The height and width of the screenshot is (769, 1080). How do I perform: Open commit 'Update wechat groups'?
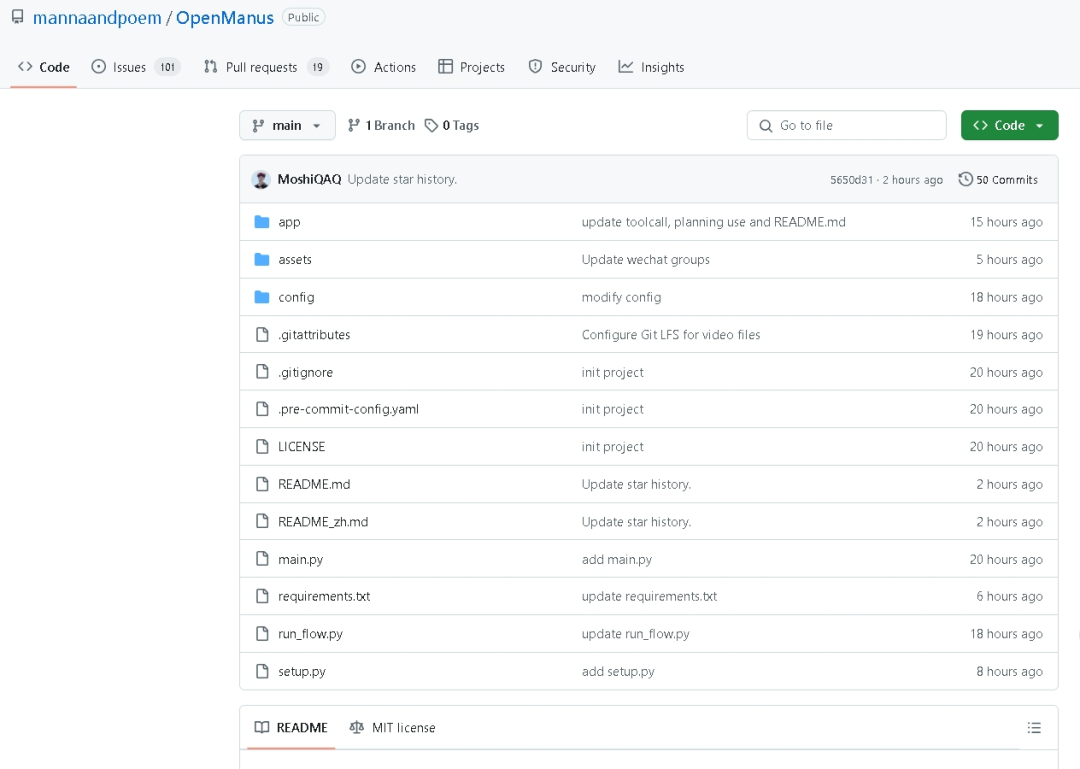click(645, 260)
